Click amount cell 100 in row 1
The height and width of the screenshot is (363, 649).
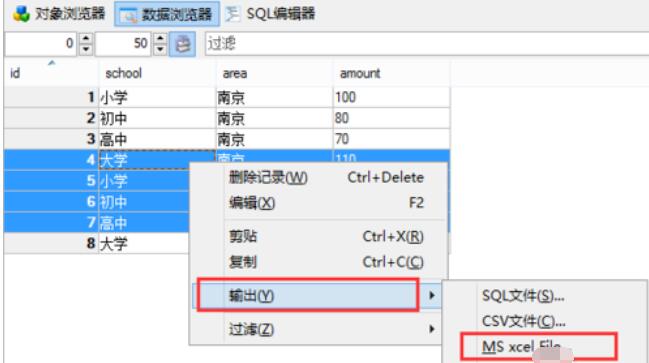391,98
